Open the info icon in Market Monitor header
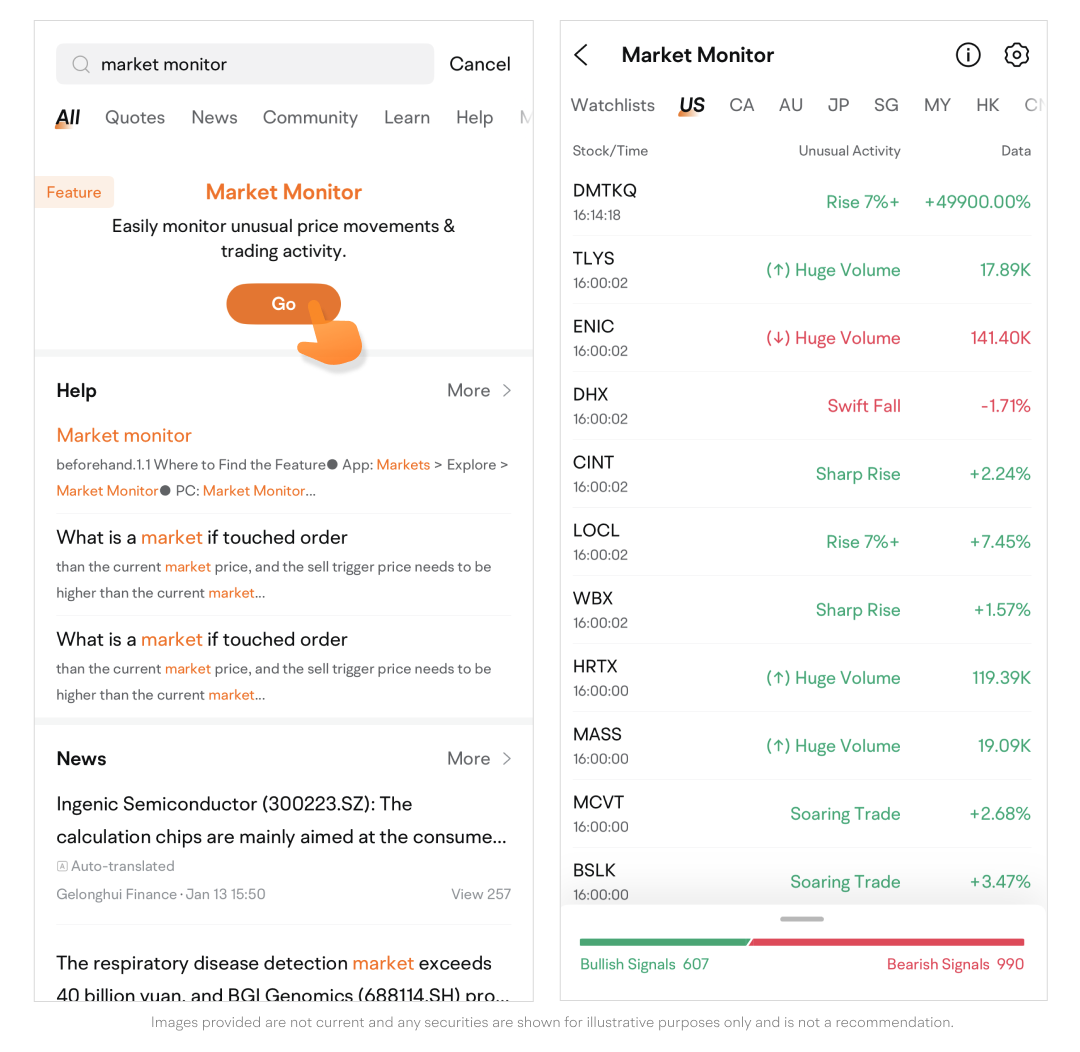The width and height of the screenshot is (1080, 1052). [x=968, y=55]
